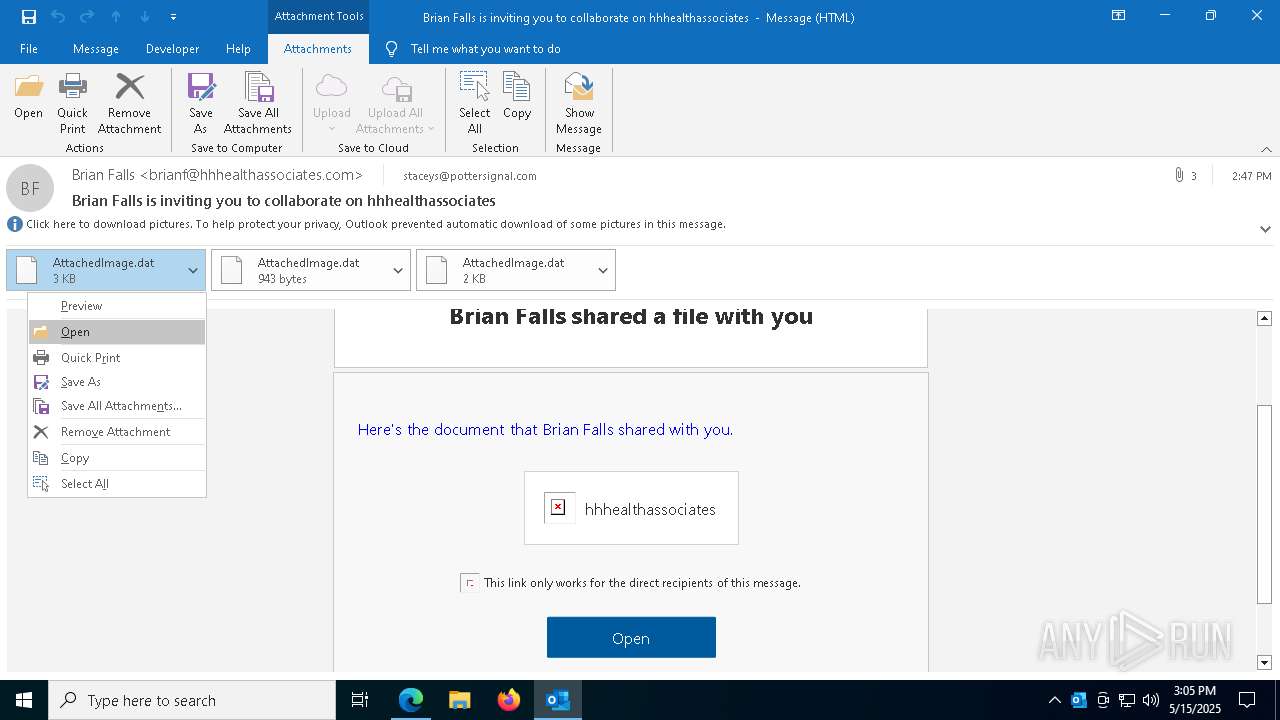This screenshot has width=1280, height=720.
Task: Open the notification center
Action: point(1247,700)
